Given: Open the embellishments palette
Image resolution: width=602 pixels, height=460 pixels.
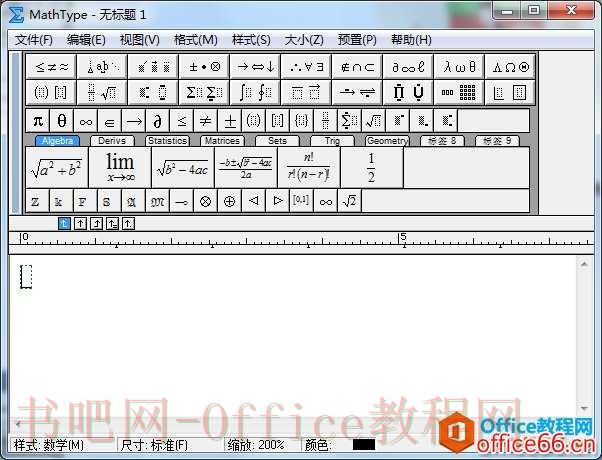Looking at the screenshot, I should [x=153, y=67].
